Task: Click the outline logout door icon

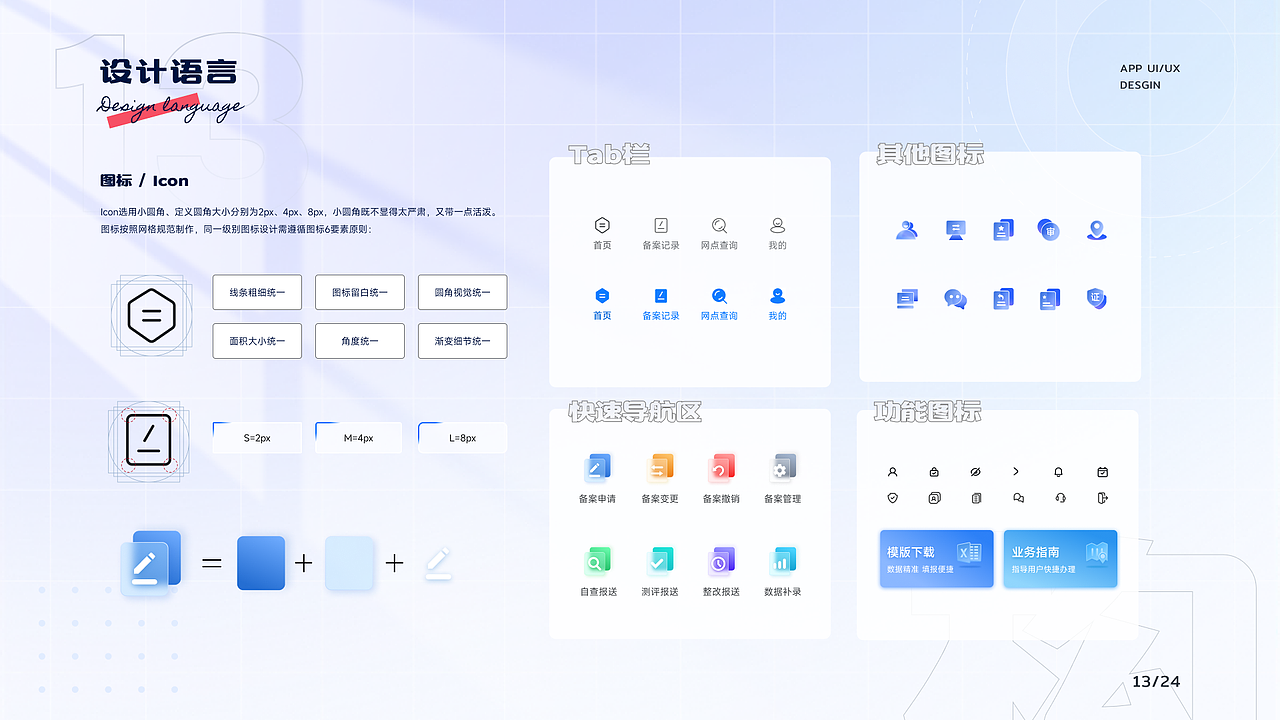Action: [1103, 498]
